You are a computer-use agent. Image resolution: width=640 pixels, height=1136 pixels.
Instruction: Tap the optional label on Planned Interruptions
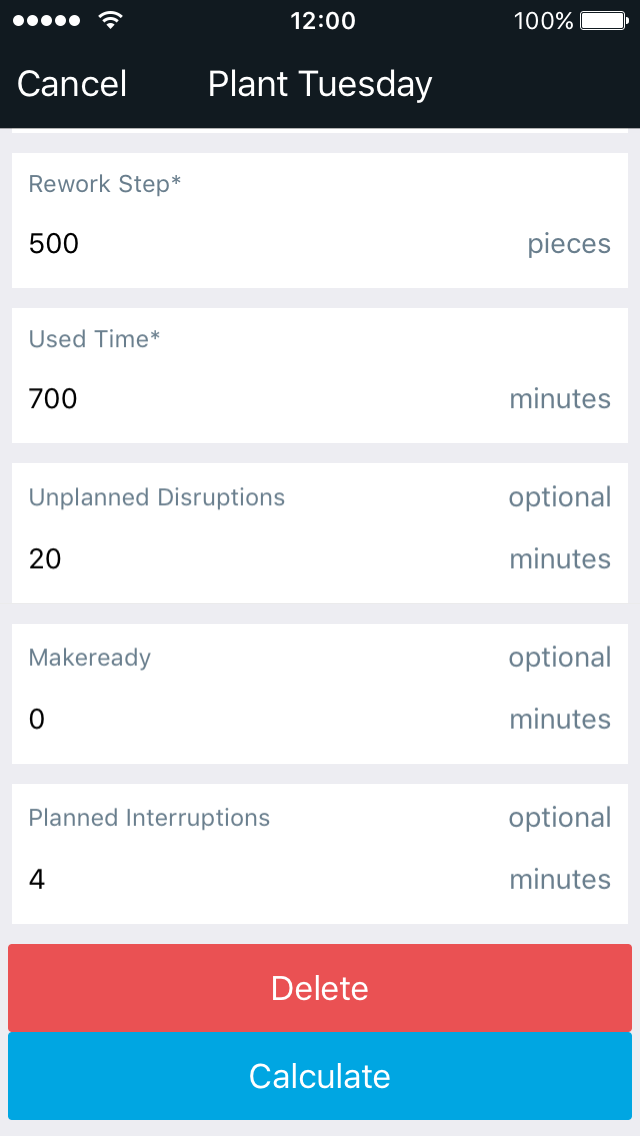pos(560,817)
